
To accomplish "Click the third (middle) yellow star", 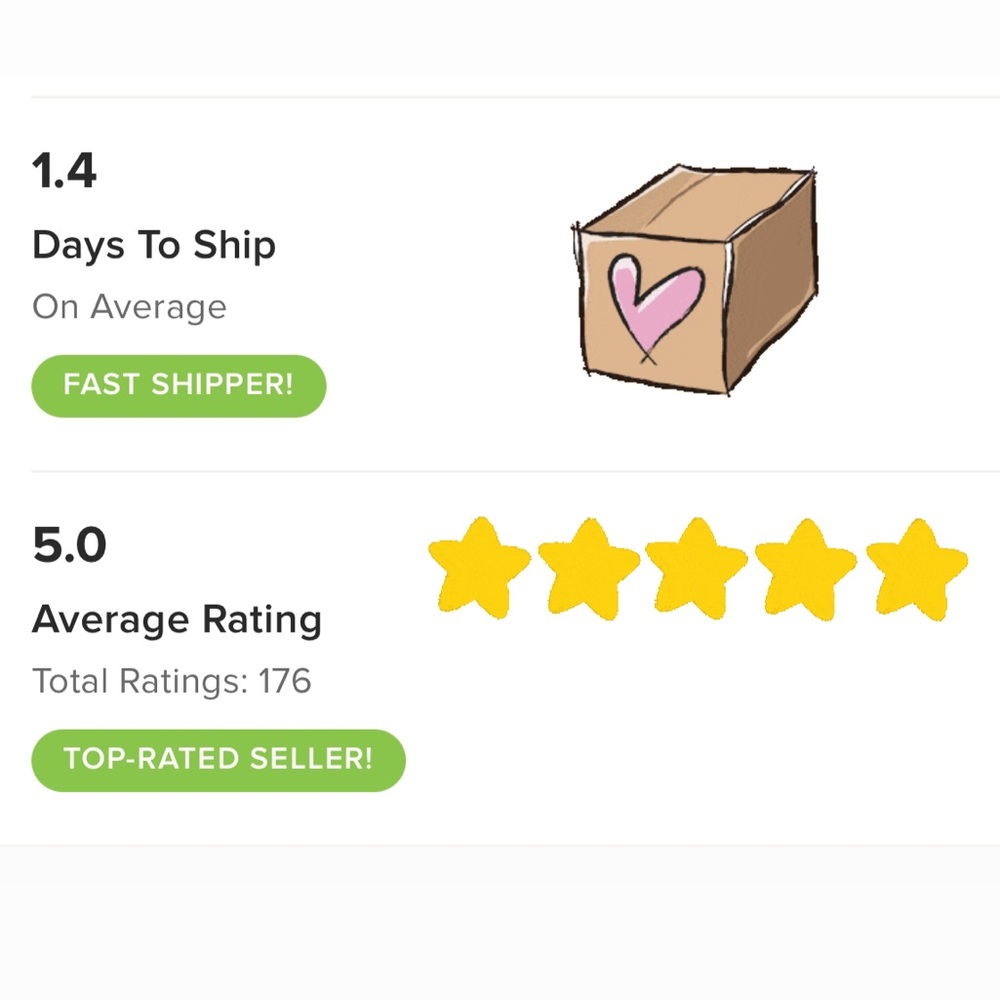I will coord(696,568).
